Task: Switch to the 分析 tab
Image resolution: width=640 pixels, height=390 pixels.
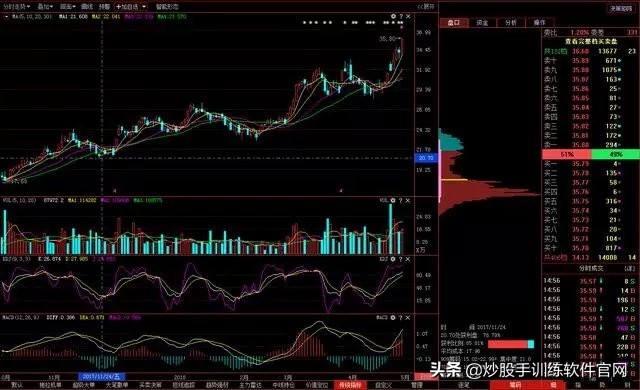Action: pyautogui.click(x=511, y=23)
